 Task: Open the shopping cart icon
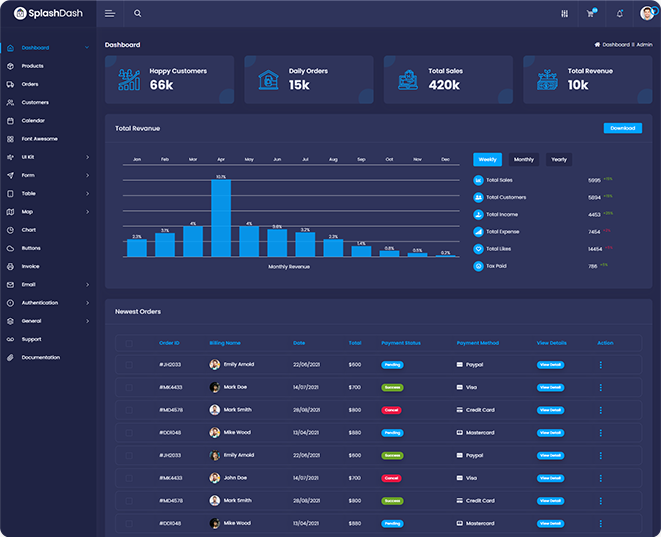pos(591,14)
